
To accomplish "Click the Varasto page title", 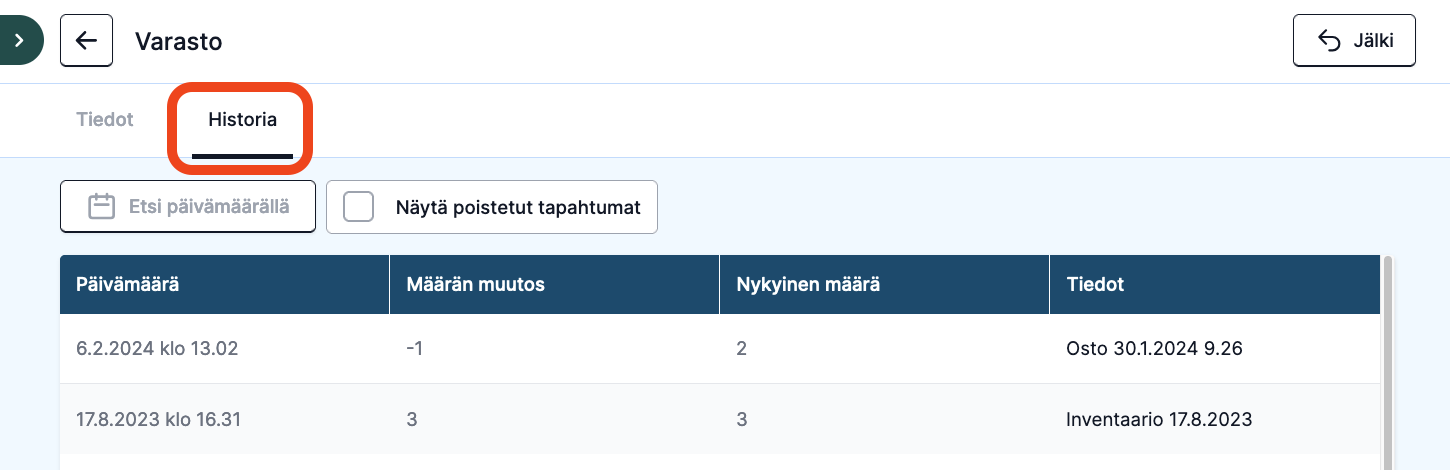I will [x=179, y=41].
